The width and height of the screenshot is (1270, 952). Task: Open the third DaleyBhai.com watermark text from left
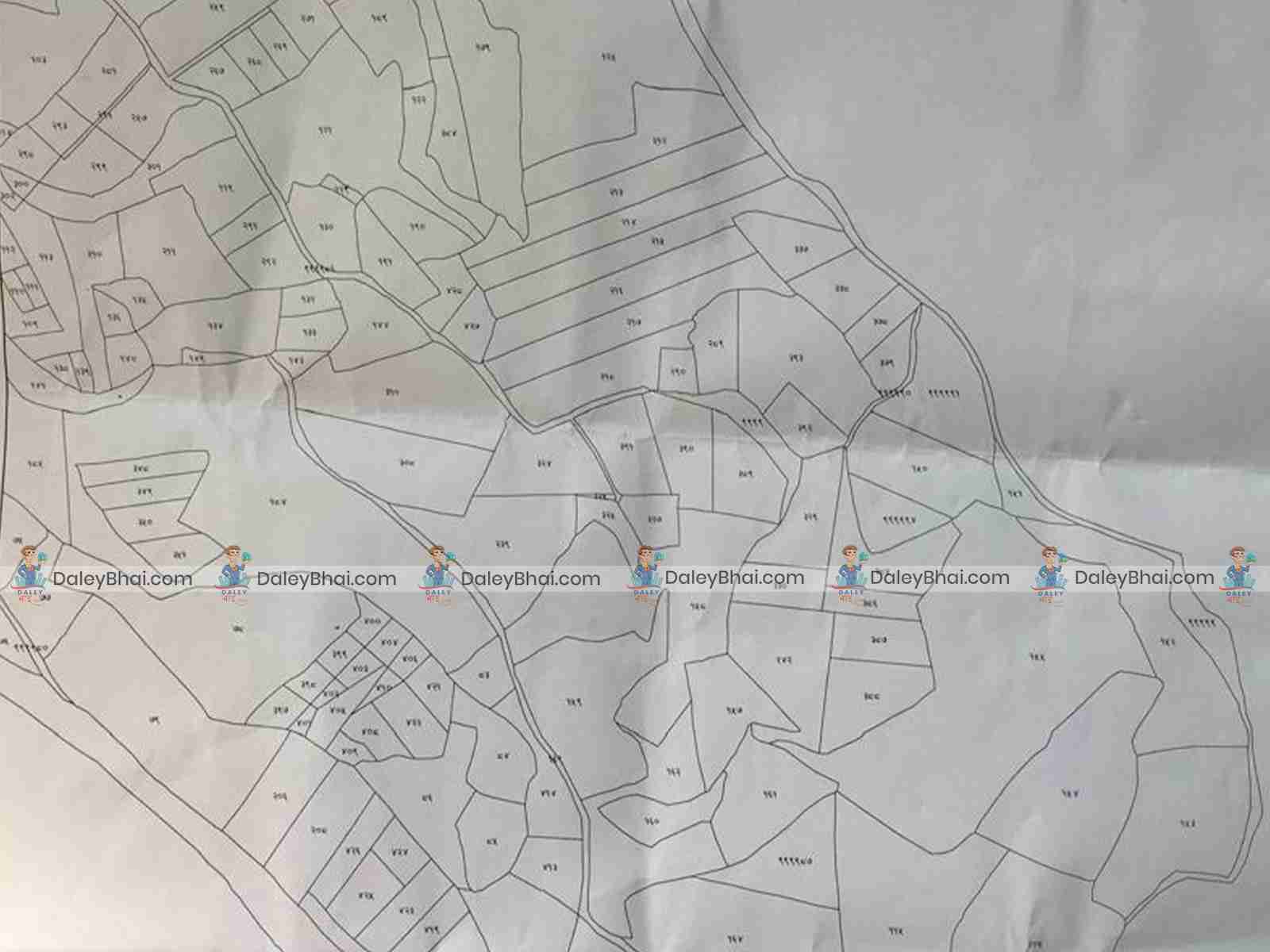[x=531, y=579]
